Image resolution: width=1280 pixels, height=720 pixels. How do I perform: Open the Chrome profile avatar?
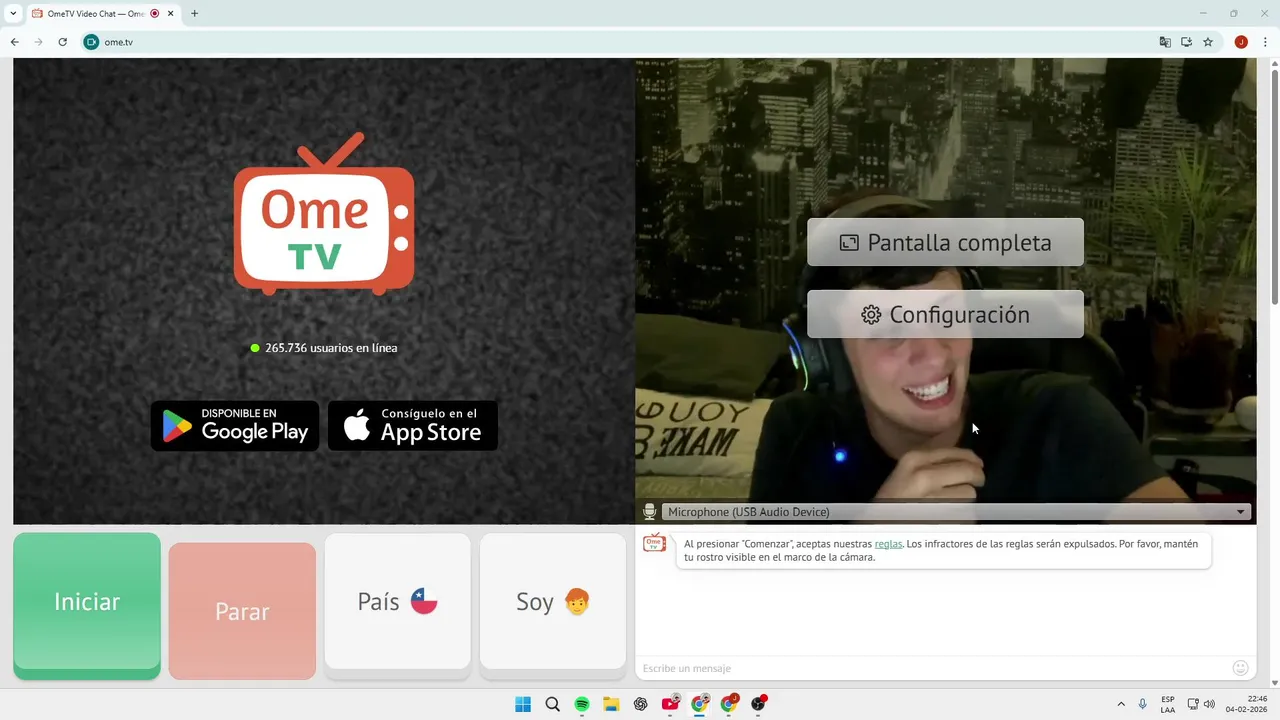(x=1241, y=42)
